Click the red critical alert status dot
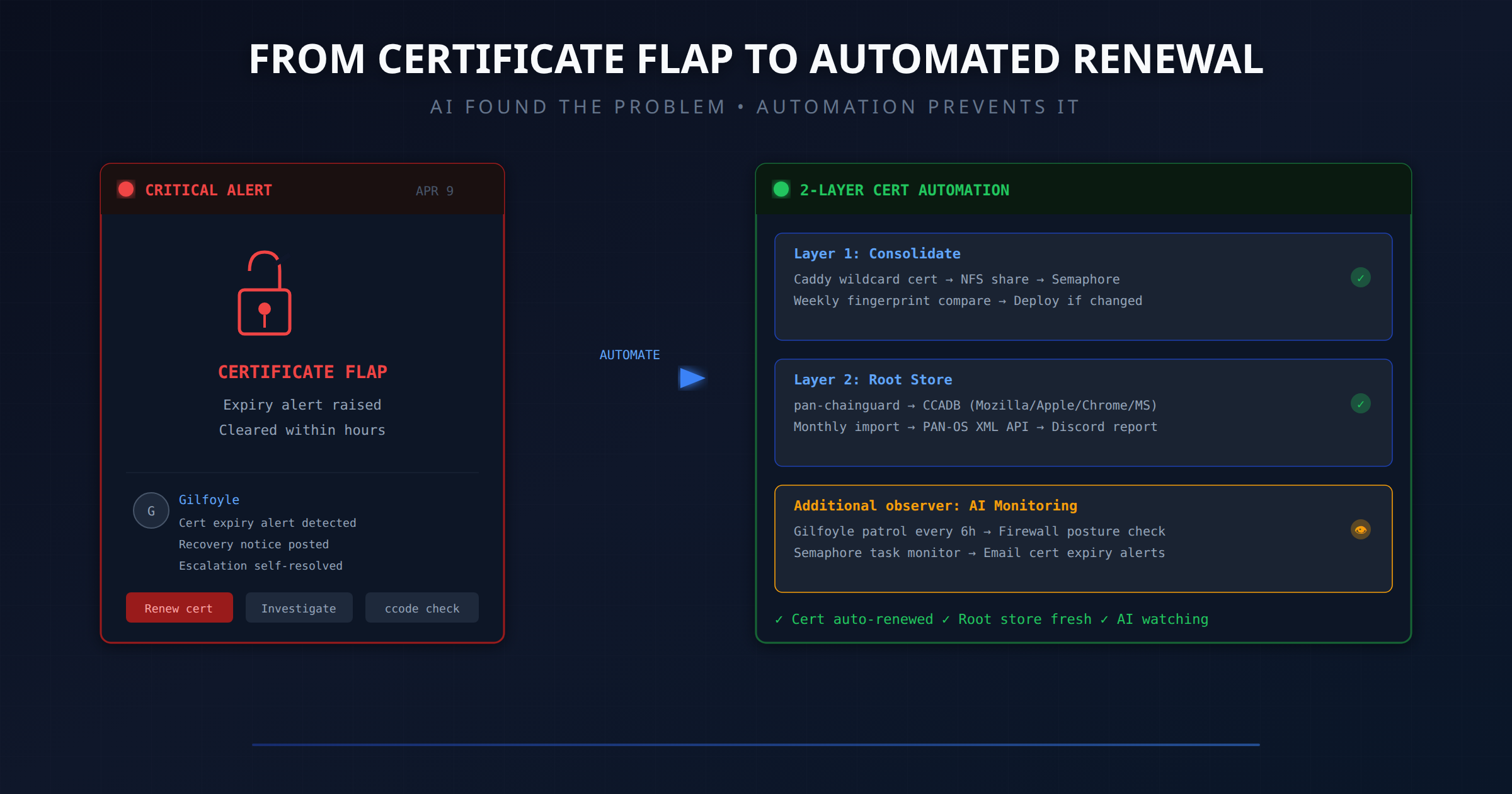 coord(126,189)
